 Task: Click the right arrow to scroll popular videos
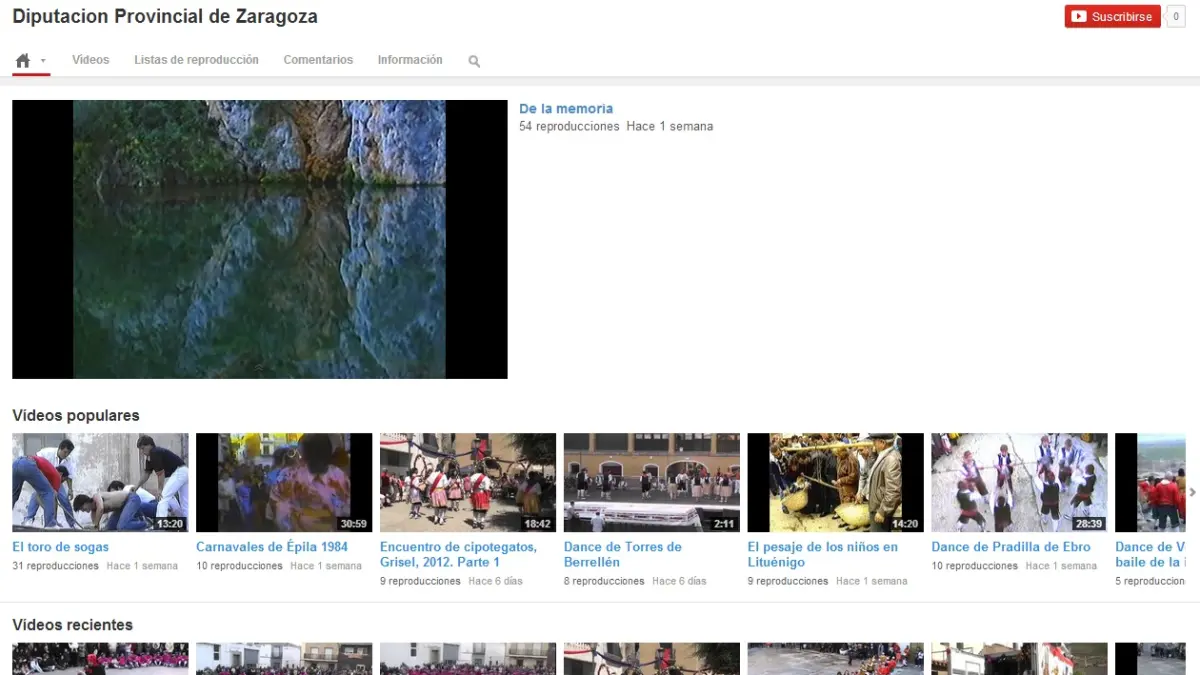click(1192, 491)
